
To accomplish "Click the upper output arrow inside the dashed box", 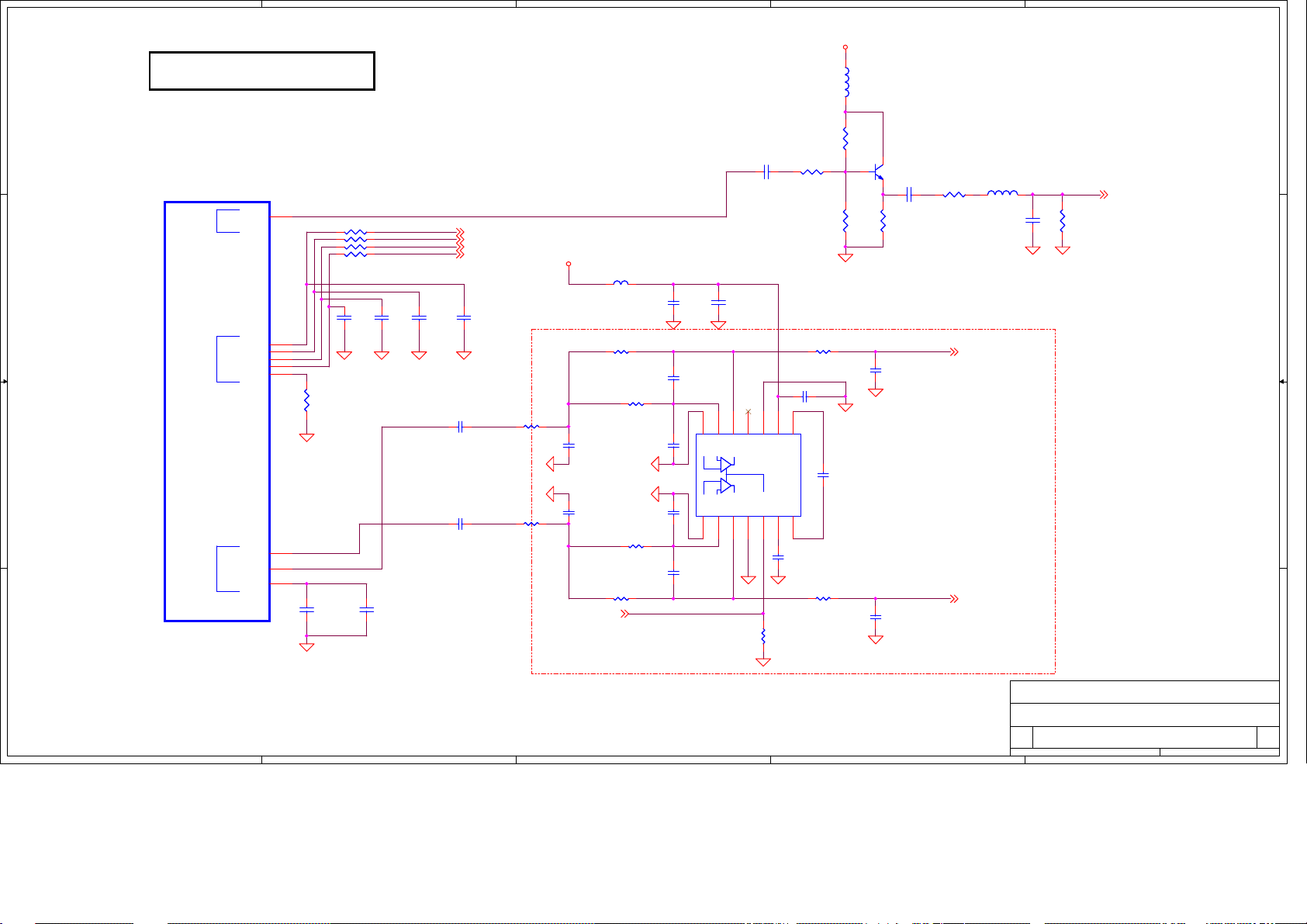I will click(955, 352).
